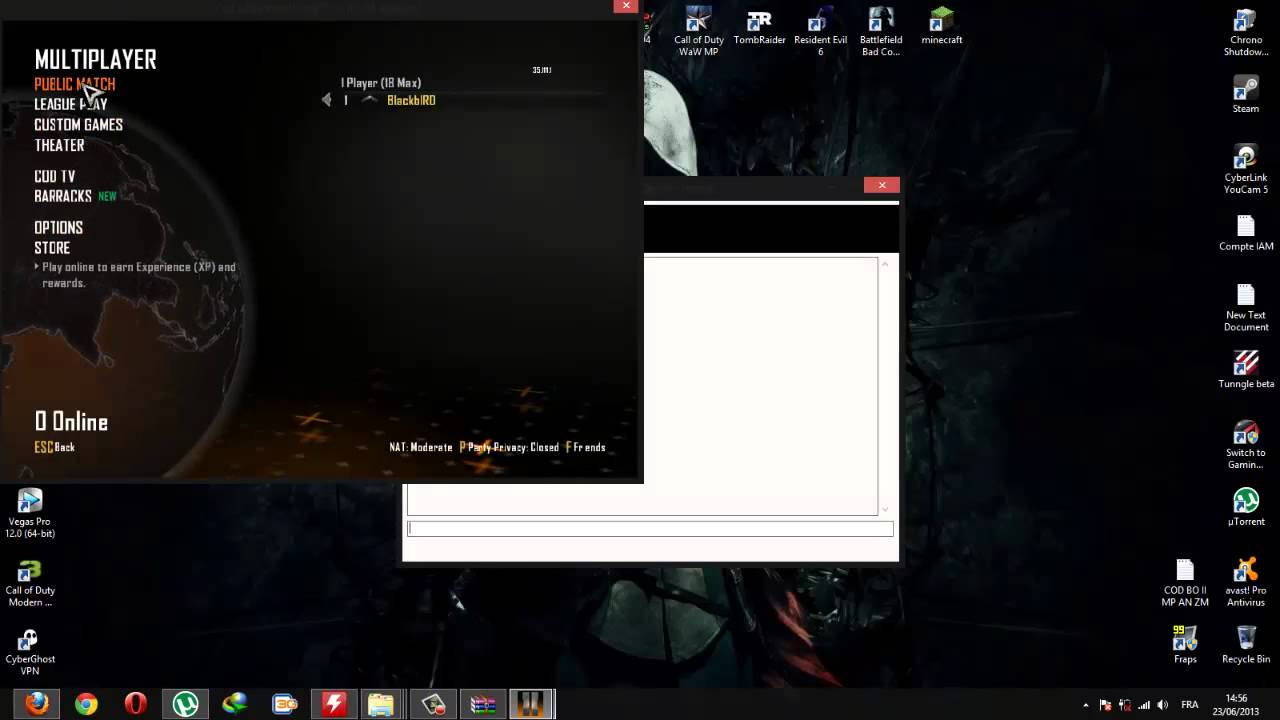Open the screen recorder taskbar icon

click(x=433, y=704)
